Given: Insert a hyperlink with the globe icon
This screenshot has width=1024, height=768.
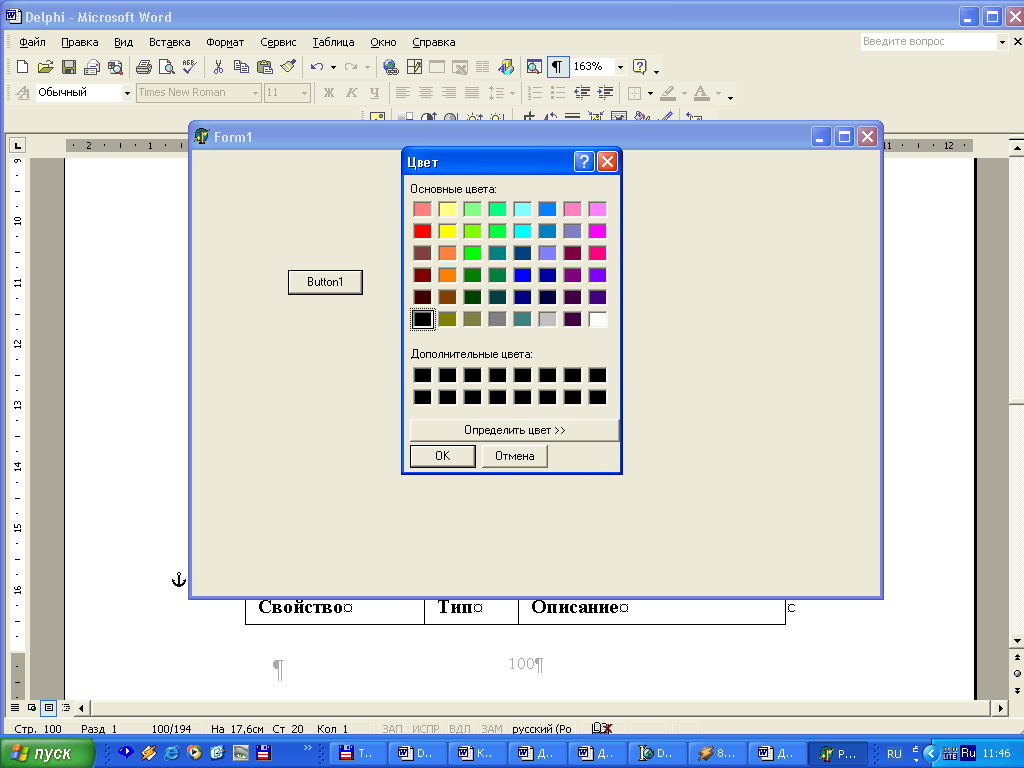Looking at the screenshot, I should coord(391,67).
